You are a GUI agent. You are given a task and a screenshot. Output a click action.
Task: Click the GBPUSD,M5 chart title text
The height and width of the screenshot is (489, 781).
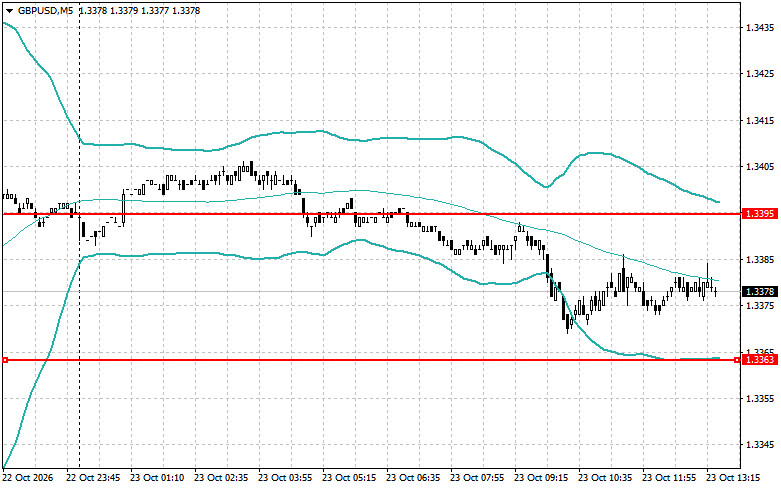[x=46, y=10]
